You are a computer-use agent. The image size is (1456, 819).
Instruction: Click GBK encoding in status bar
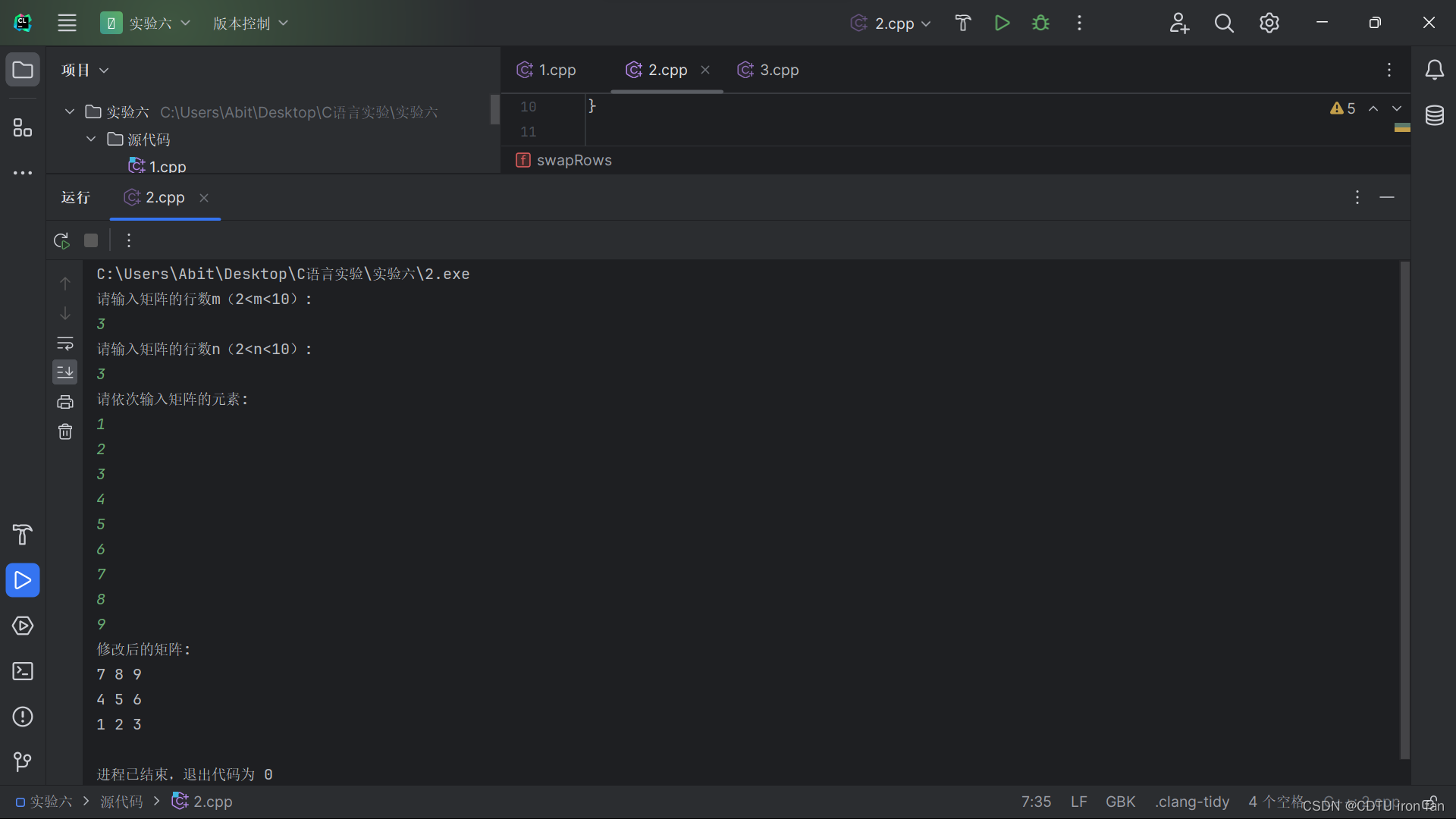pos(1120,802)
